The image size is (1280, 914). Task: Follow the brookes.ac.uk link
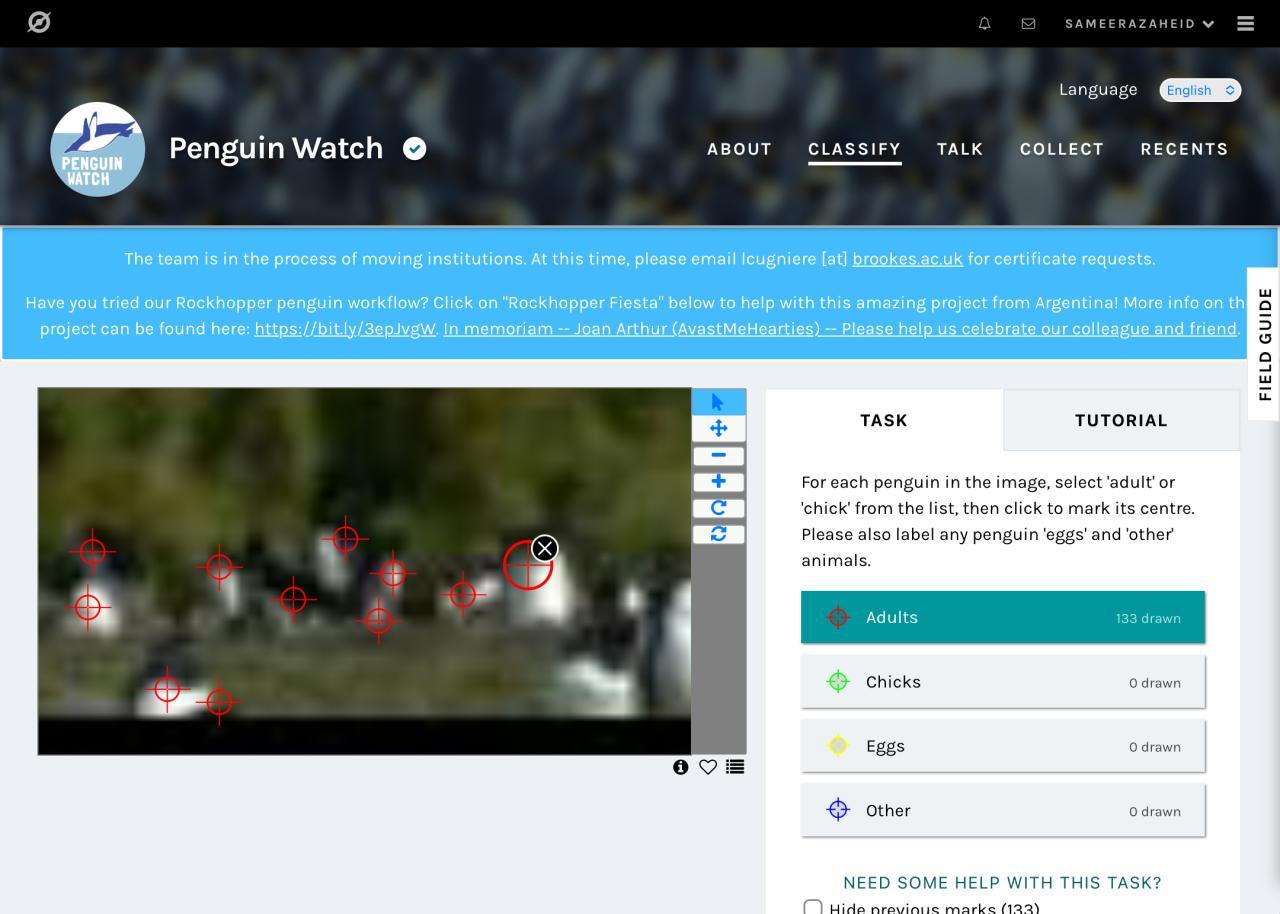click(907, 259)
